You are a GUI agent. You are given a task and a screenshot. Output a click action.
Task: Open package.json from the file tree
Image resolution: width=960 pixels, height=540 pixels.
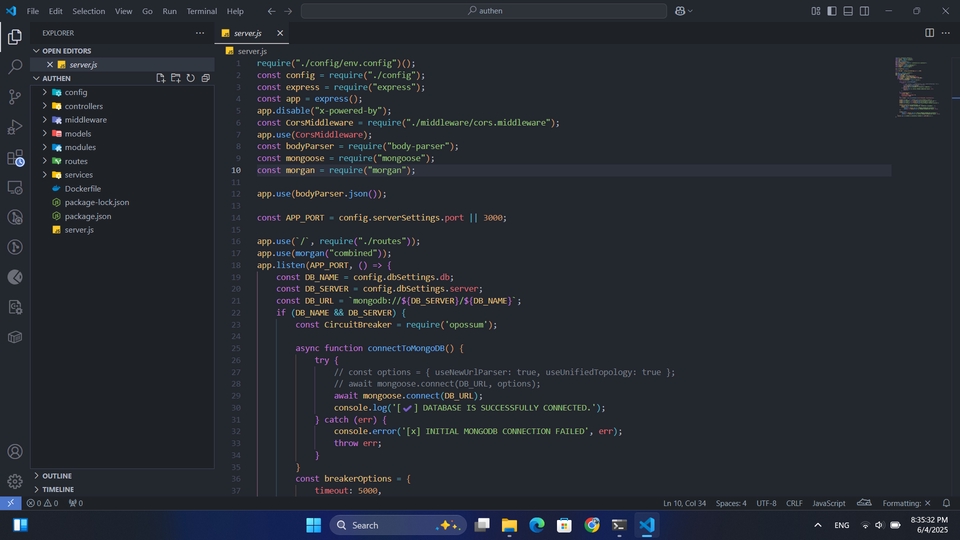tap(88, 216)
